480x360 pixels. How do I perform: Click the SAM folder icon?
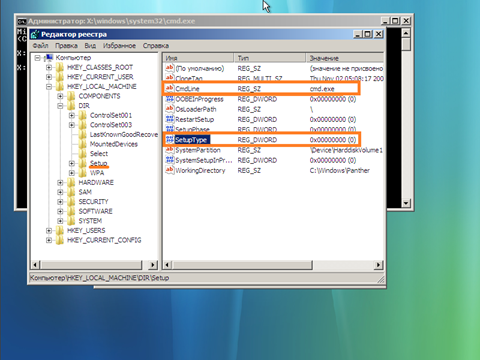71,192
